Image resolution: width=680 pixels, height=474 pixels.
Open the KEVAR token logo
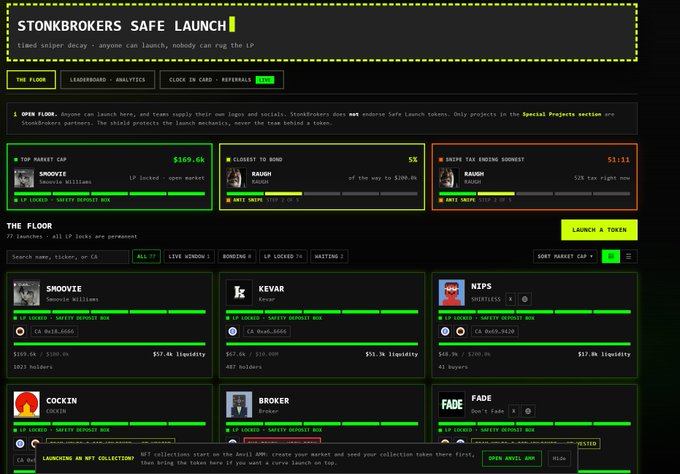tap(239, 293)
